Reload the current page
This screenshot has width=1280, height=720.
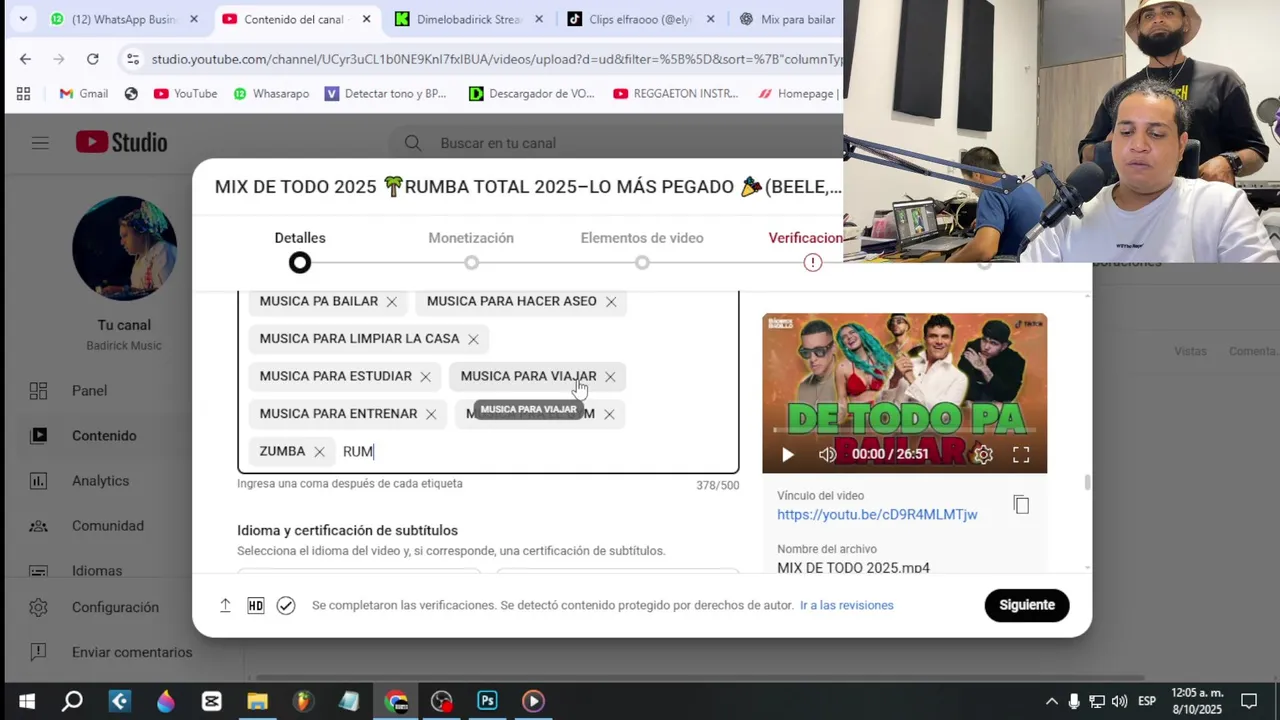pyautogui.click(x=92, y=59)
